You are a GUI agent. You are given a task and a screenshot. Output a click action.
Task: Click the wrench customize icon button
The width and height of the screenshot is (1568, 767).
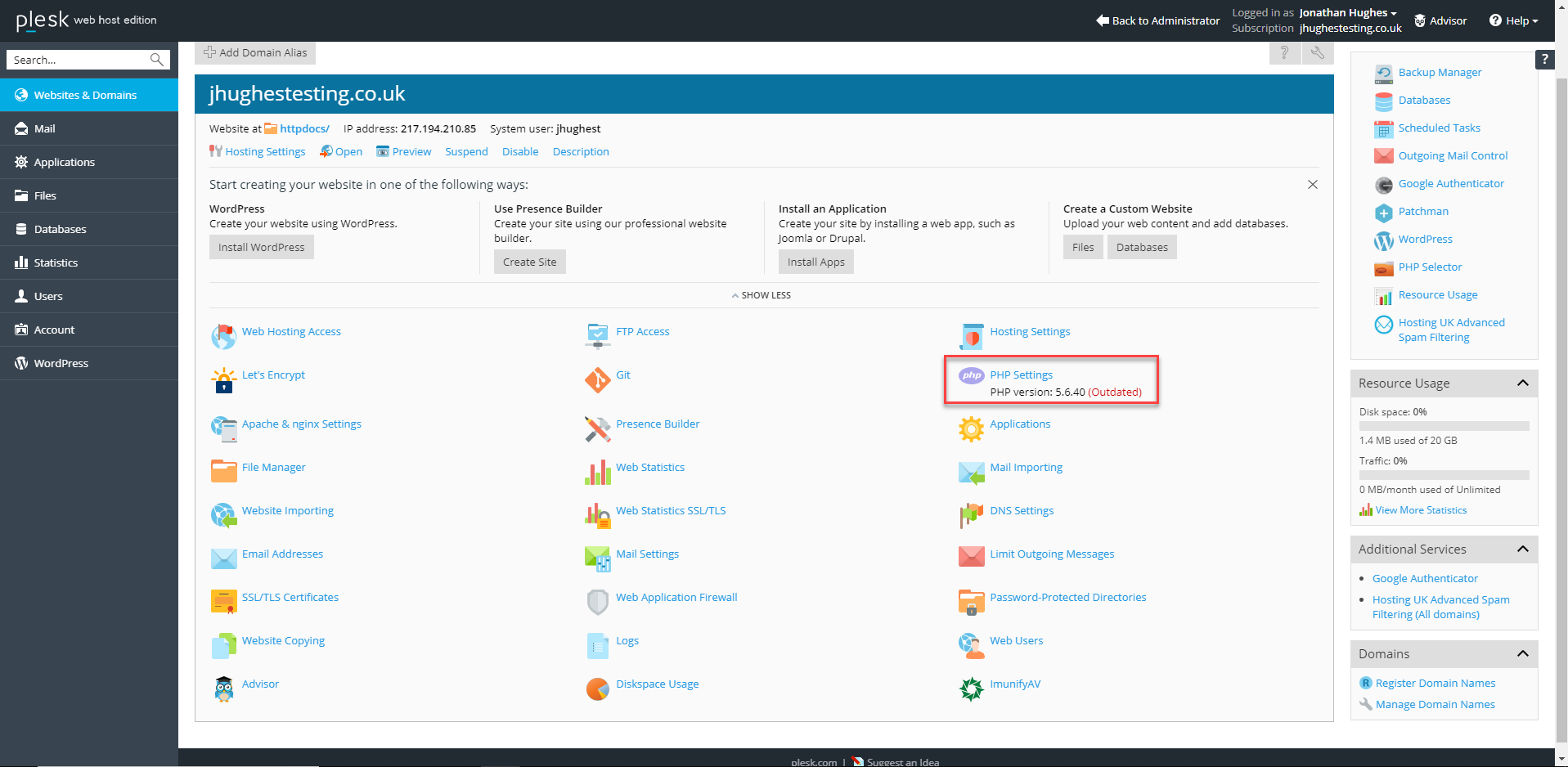pyautogui.click(x=1318, y=52)
